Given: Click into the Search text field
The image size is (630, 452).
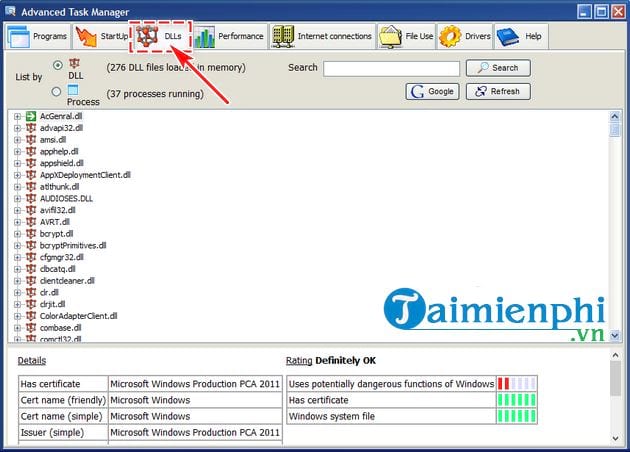Looking at the screenshot, I should [x=391, y=68].
